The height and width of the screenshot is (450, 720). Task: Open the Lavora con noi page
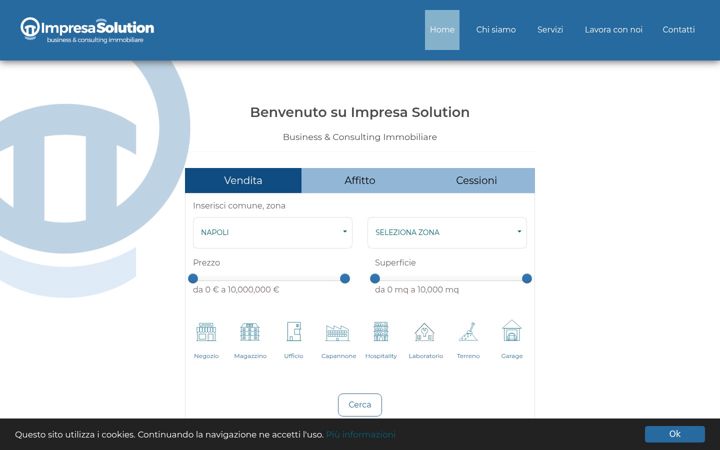[x=613, y=30]
